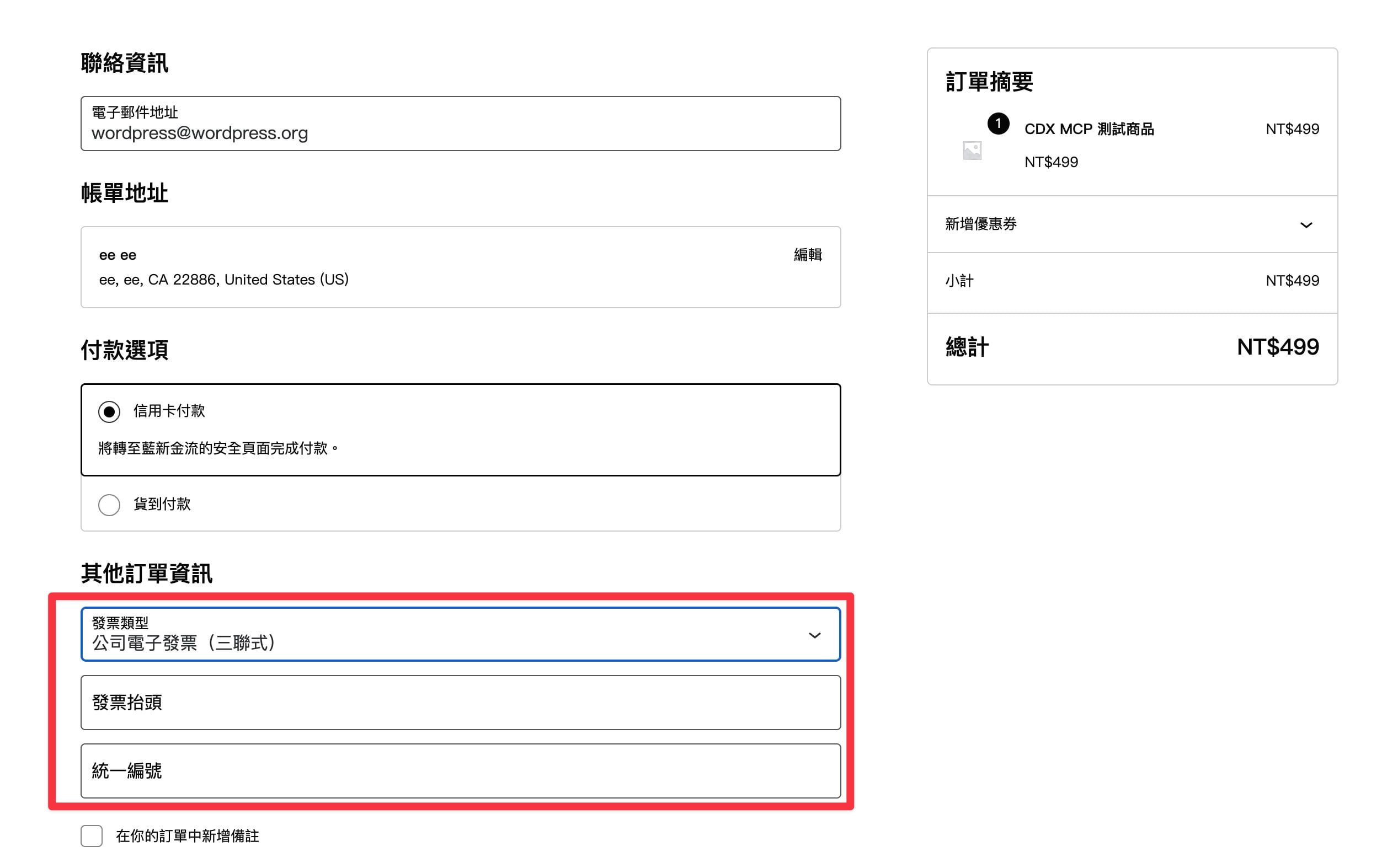
Task: Click the arrow icon in 發票類型 field
Action: click(x=814, y=635)
